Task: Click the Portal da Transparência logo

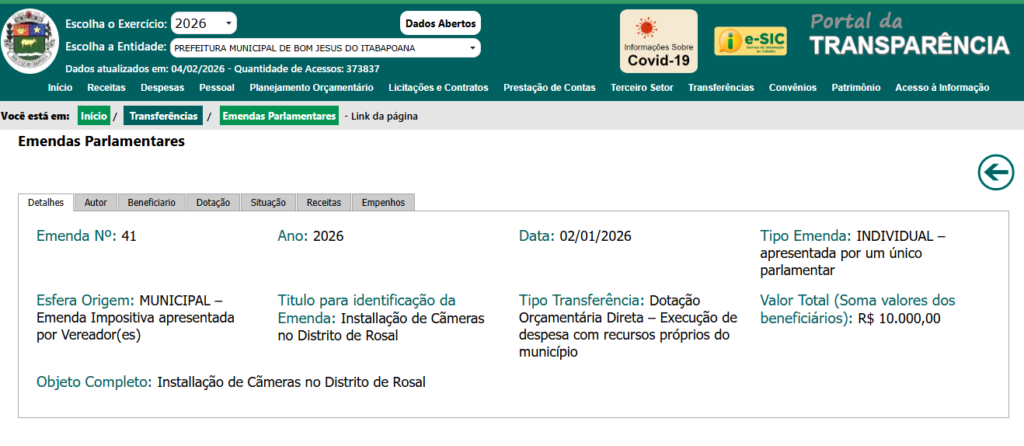Action: (x=908, y=37)
